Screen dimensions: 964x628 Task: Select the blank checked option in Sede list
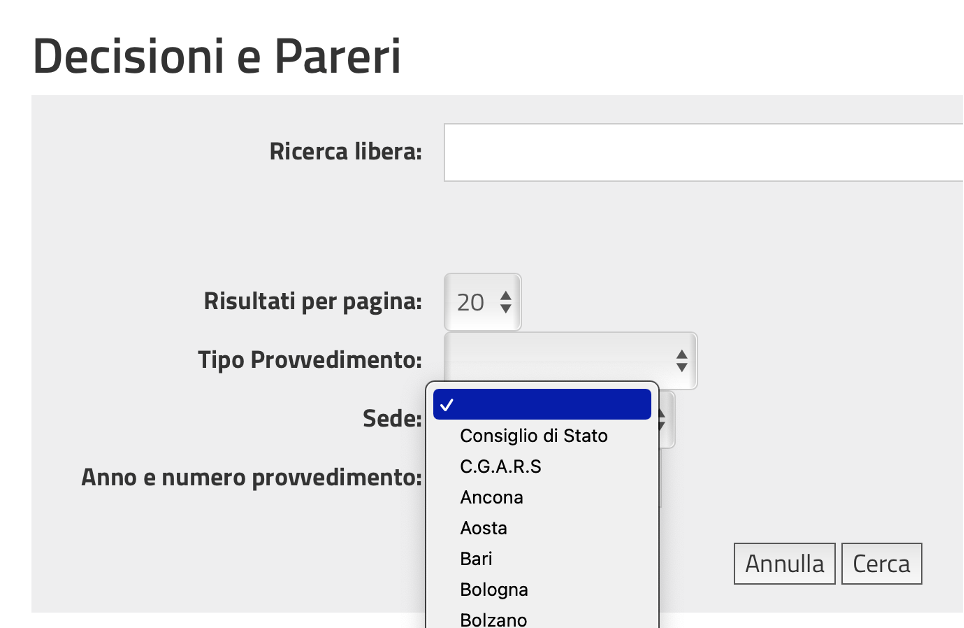tap(542, 405)
